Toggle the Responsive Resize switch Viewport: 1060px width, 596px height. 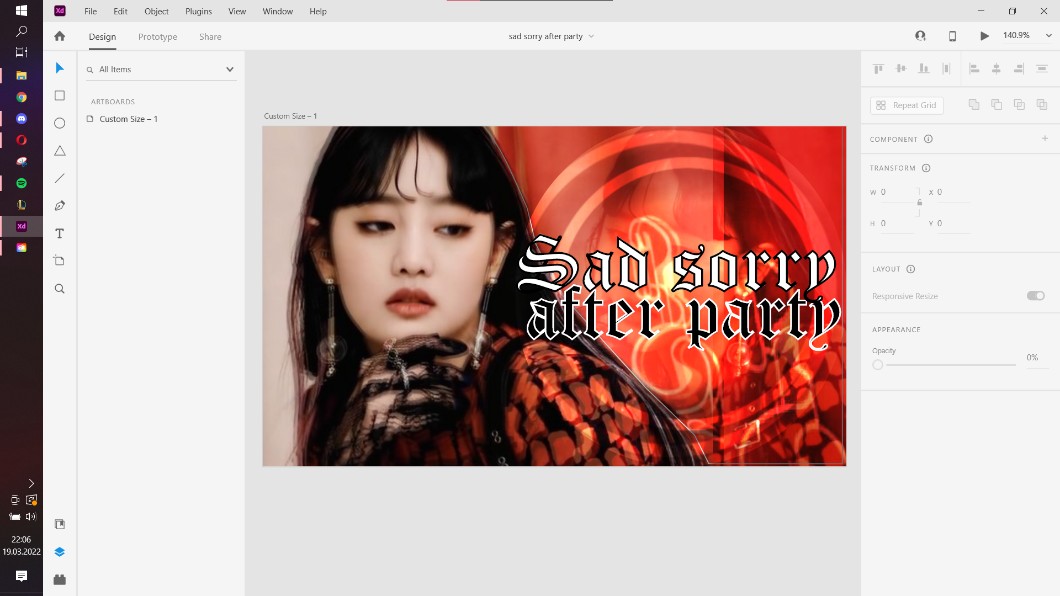click(x=1035, y=296)
